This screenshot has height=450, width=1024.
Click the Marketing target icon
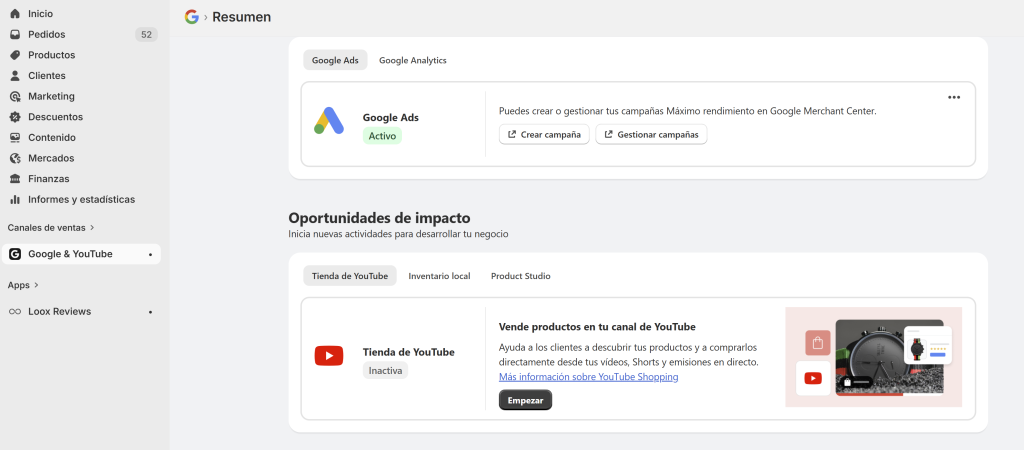[x=15, y=96]
